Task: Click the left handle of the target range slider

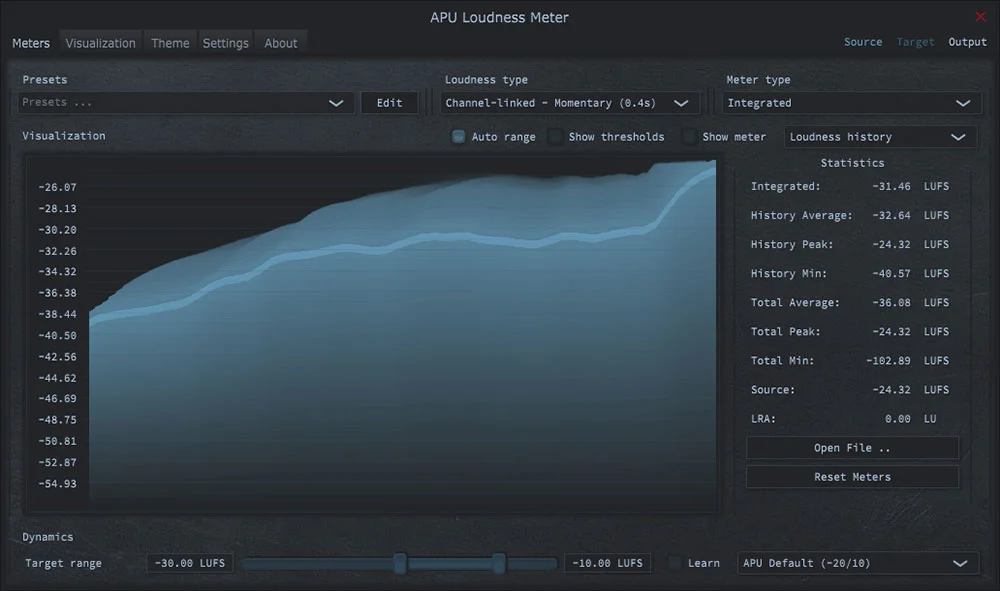Action: (399, 563)
